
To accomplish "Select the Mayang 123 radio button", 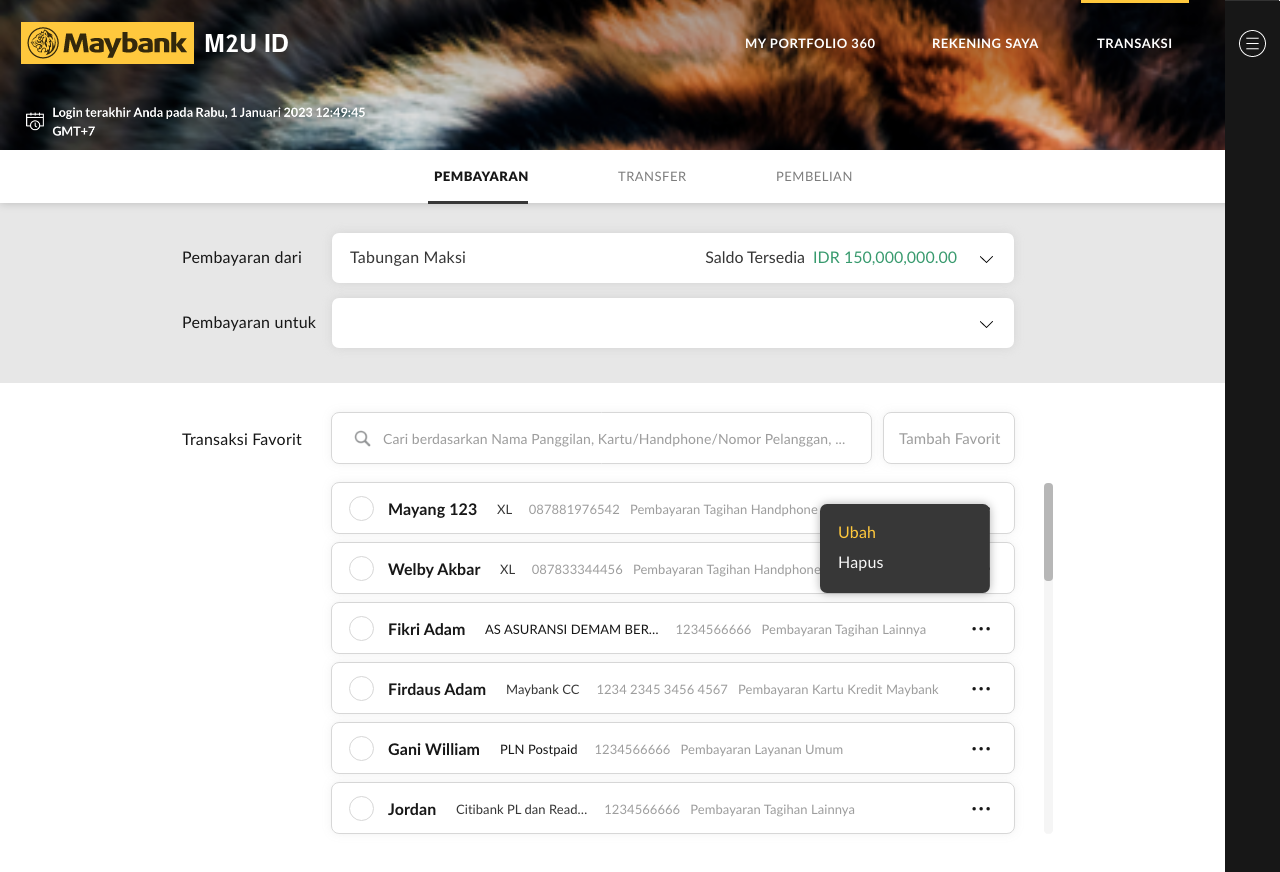I will pyautogui.click(x=361, y=509).
